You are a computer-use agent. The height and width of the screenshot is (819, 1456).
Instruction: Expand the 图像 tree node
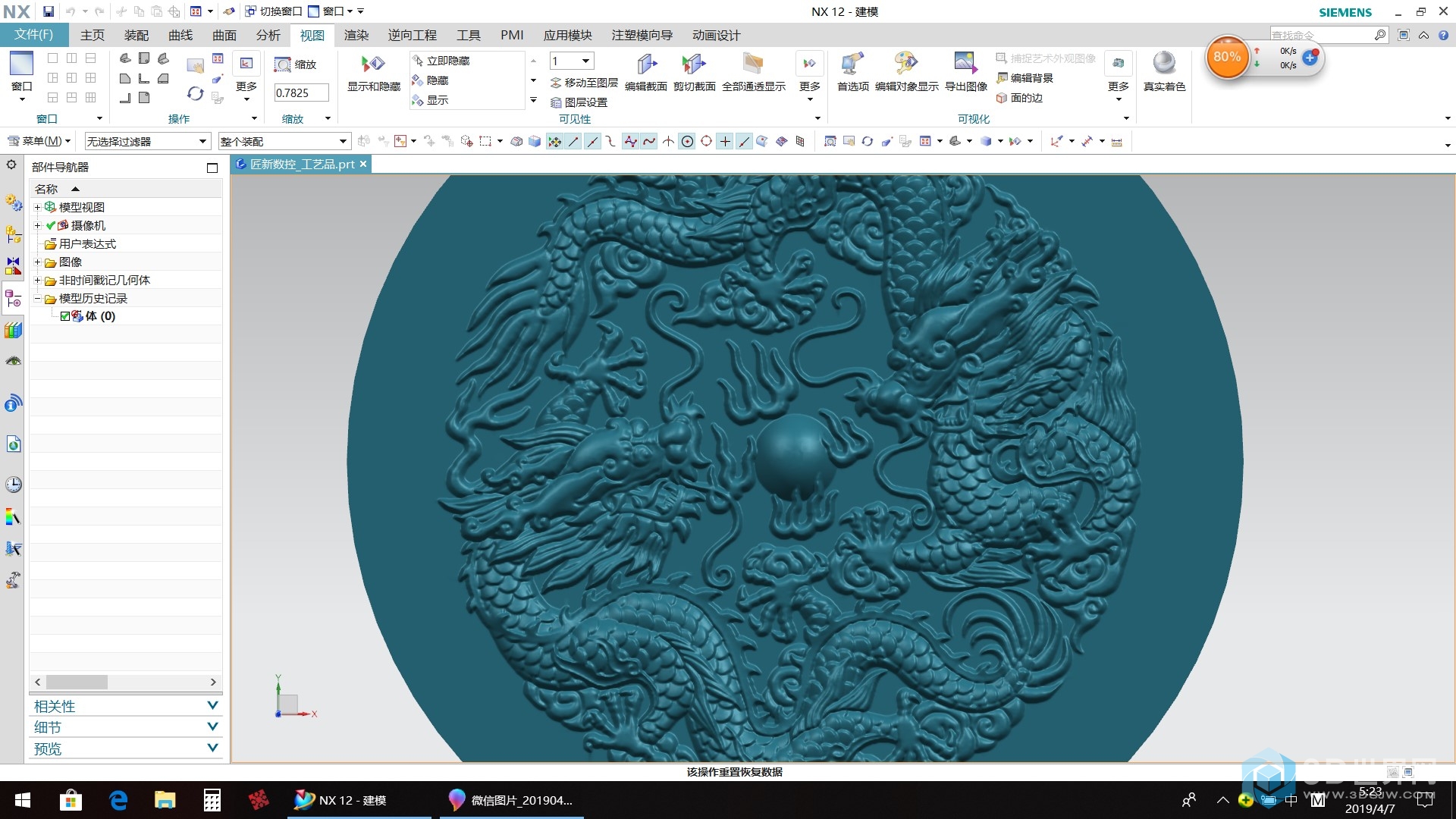37,262
